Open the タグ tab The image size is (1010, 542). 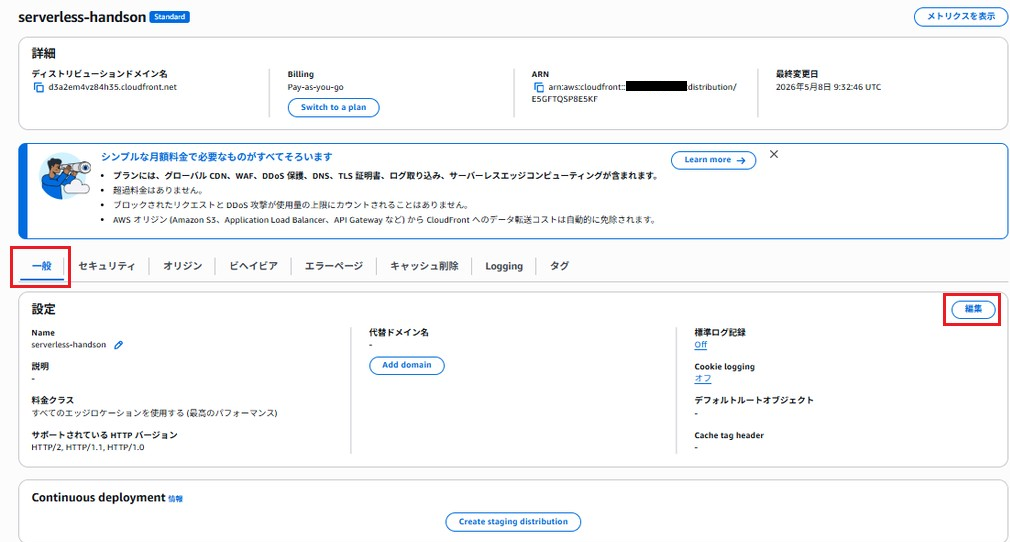(559, 266)
